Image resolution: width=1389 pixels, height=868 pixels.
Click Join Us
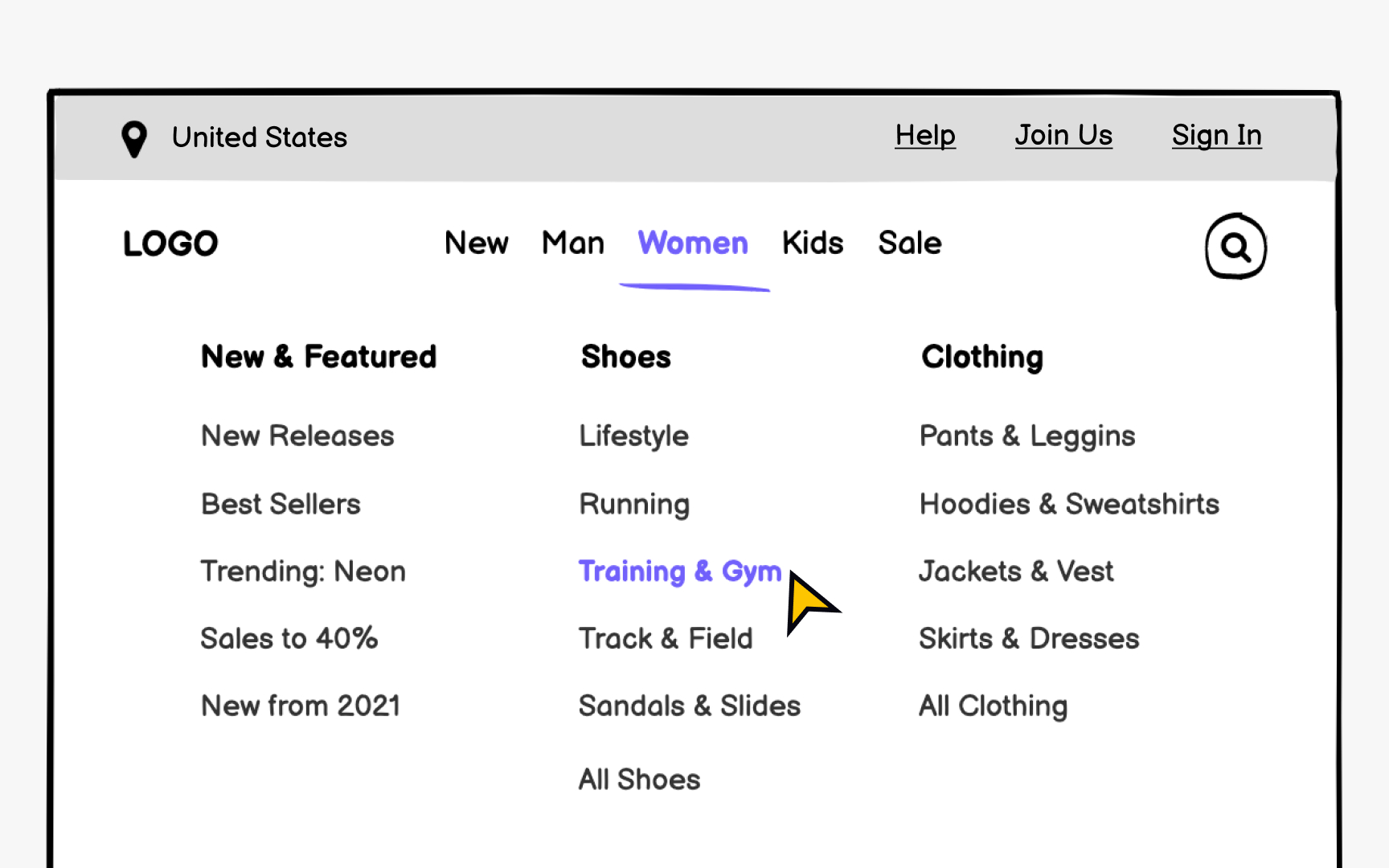1063,135
